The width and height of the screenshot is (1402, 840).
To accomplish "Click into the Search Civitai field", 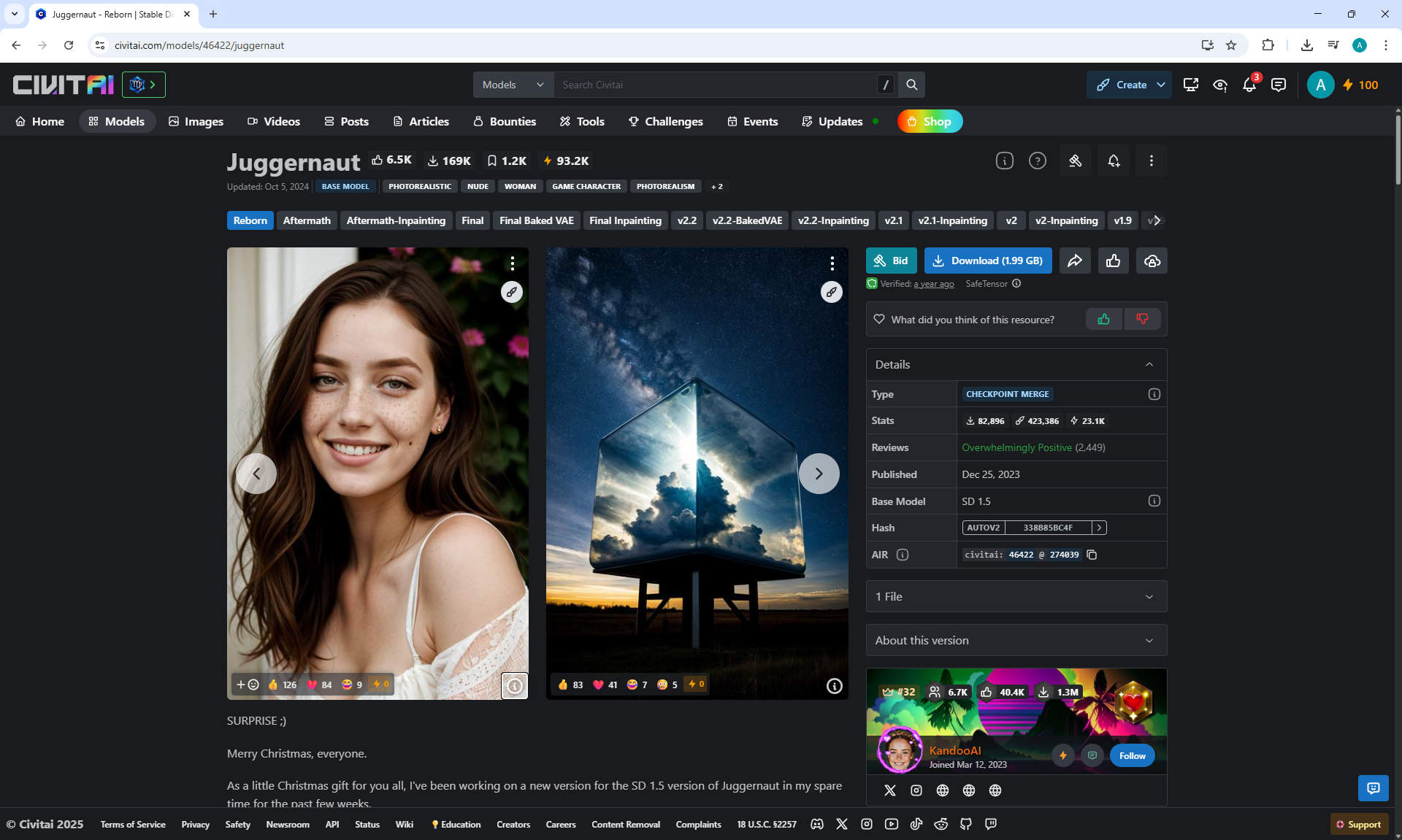I will (716, 85).
